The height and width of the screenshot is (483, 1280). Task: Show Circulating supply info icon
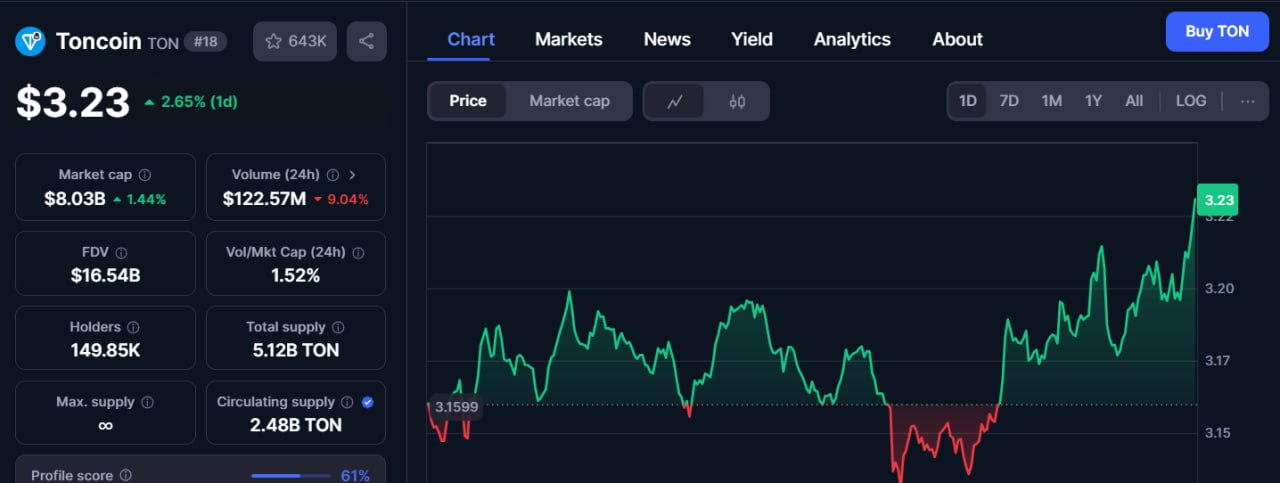tap(347, 402)
